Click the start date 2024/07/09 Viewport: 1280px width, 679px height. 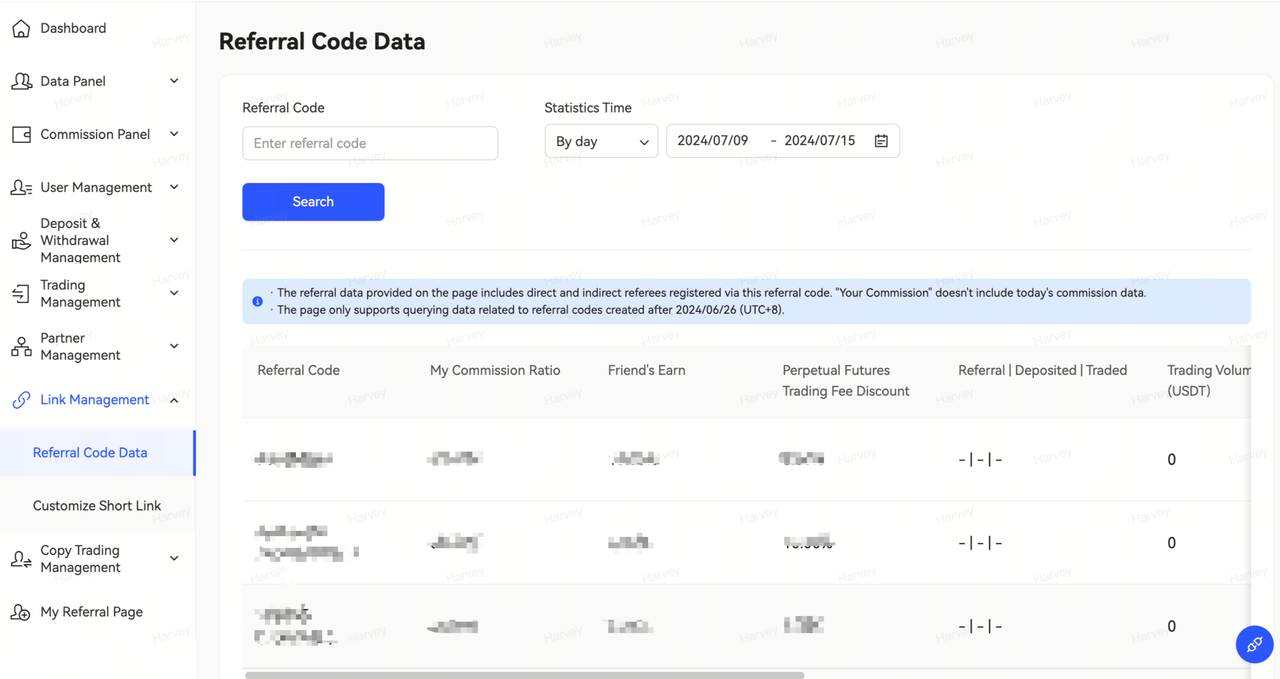click(713, 141)
